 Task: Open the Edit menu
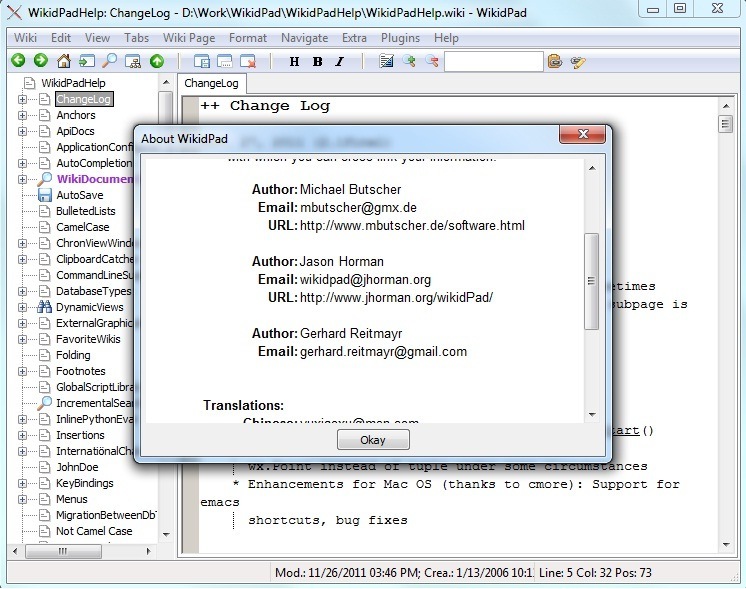click(x=61, y=38)
